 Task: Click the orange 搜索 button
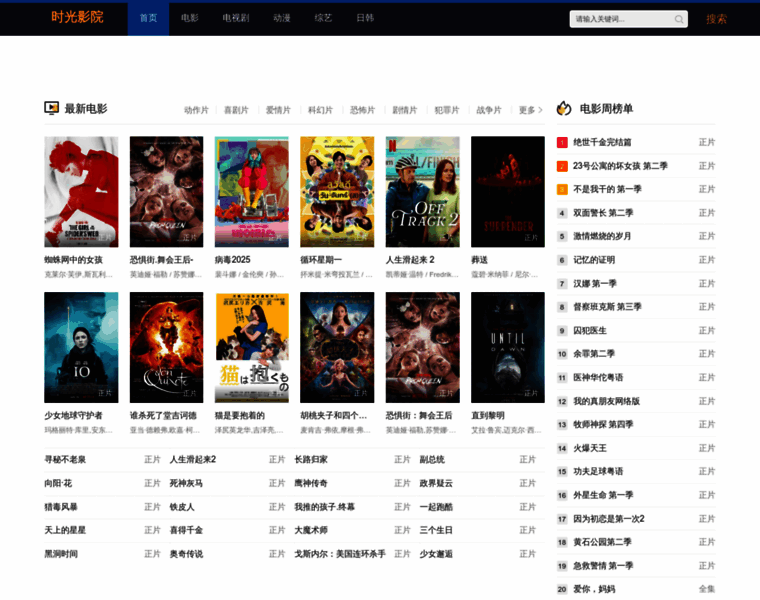pos(716,19)
